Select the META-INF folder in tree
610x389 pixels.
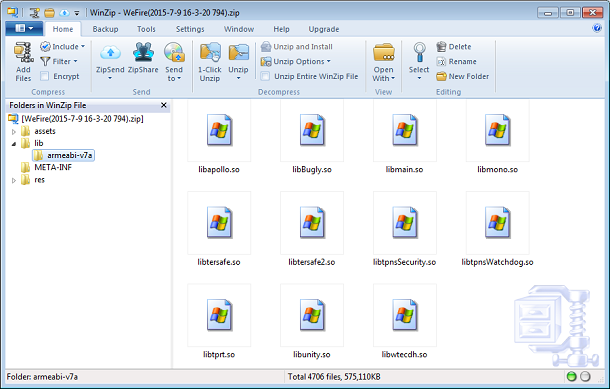46,167
